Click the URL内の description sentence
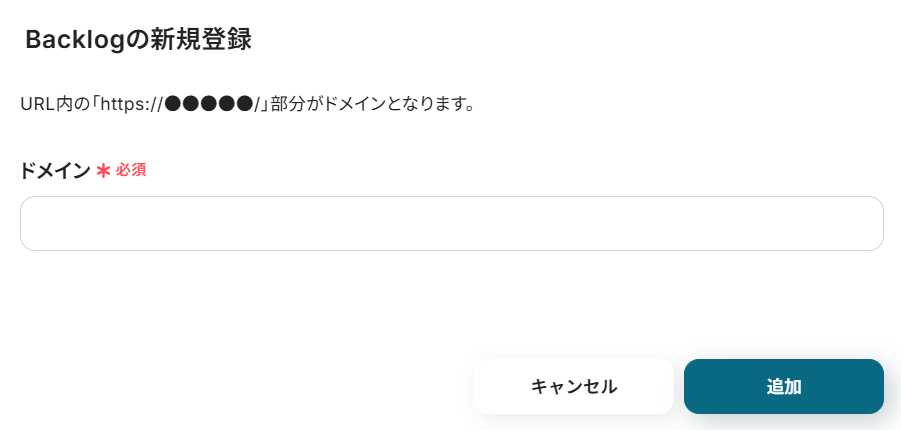This screenshot has height=430, width=901. 246,103
